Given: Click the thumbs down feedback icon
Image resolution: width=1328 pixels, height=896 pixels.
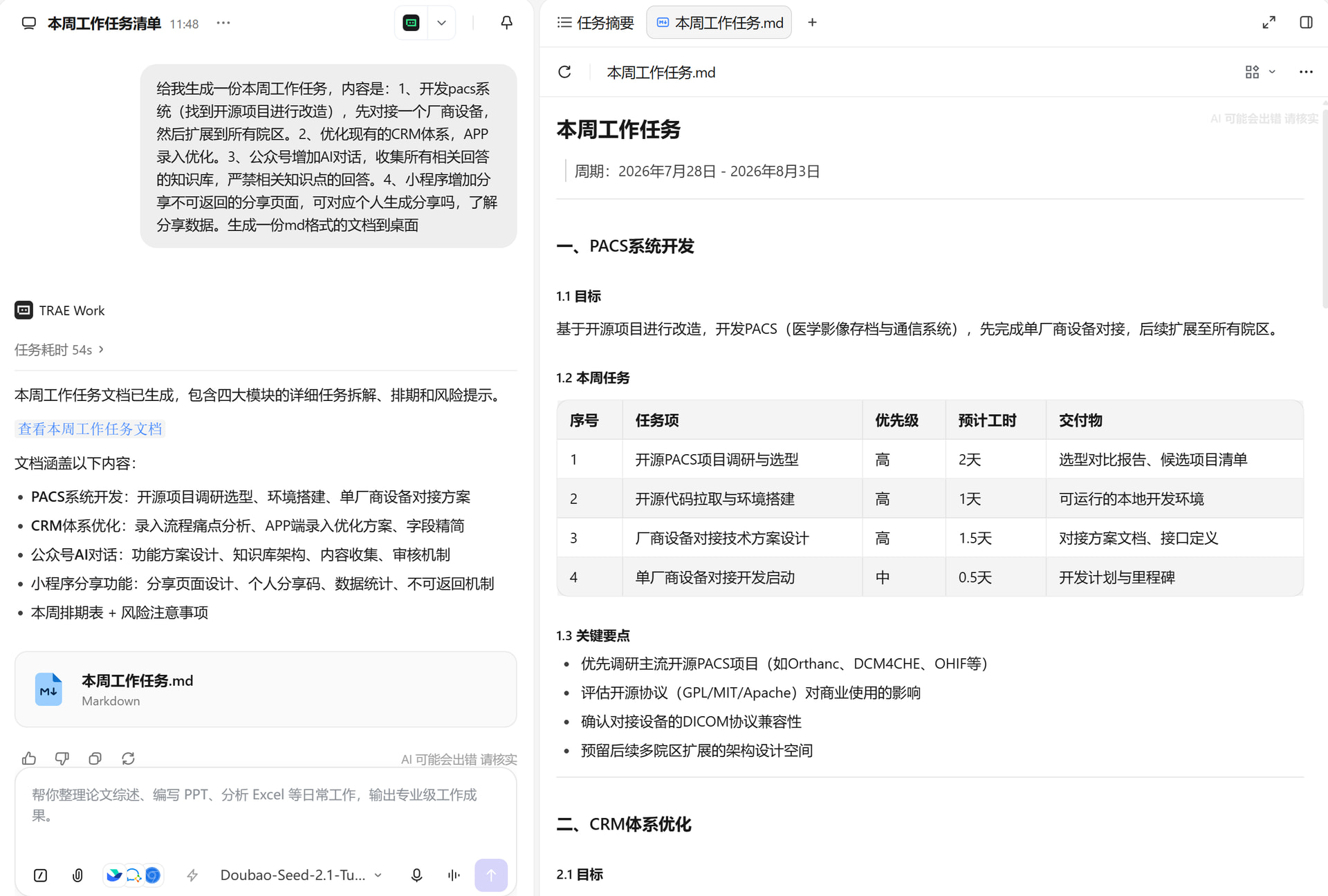Looking at the screenshot, I should click(62, 758).
